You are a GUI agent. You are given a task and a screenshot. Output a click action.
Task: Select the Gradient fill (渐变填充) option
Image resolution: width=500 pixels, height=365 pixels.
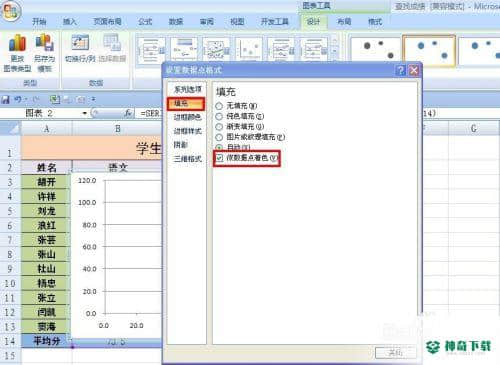219,127
